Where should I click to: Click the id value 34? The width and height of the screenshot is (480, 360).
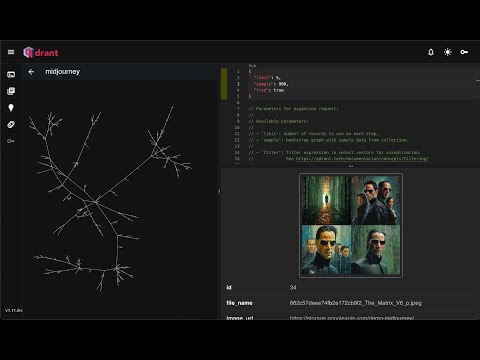(x=293, y=287)
